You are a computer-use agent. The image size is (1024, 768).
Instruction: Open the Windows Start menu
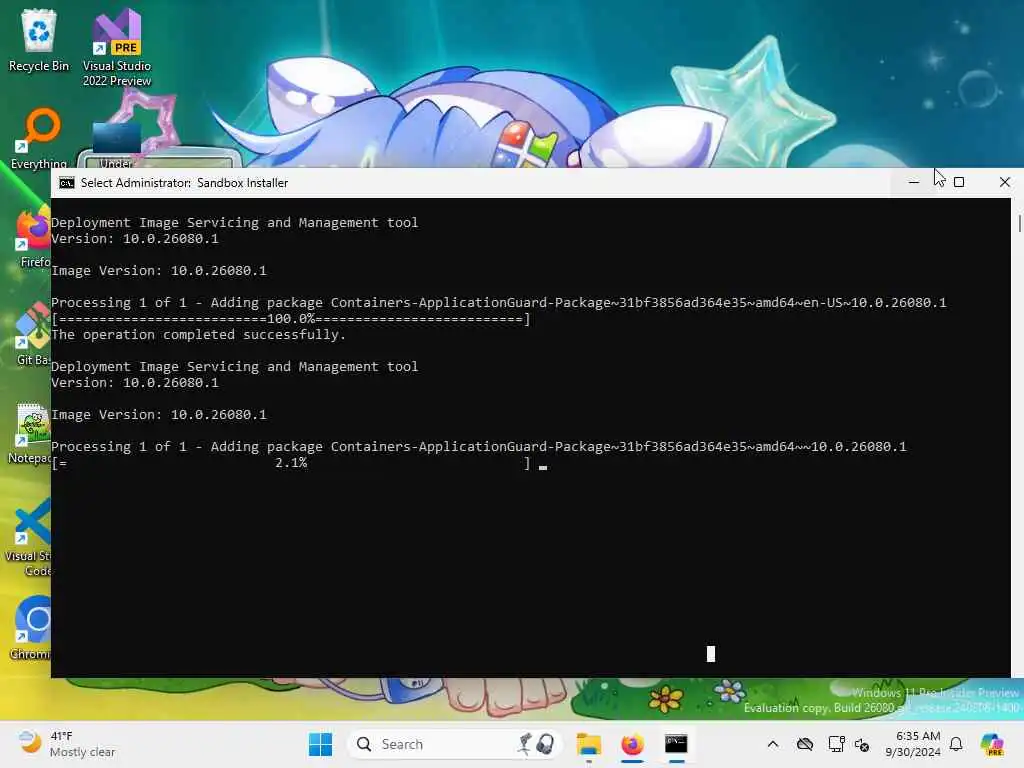[x=320, y=744]
